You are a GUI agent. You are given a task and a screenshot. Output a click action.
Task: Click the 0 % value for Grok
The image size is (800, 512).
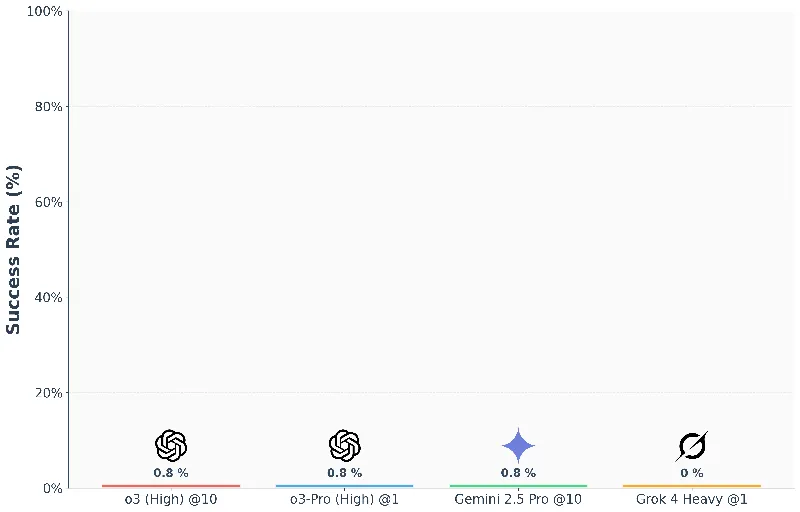point(692,473)
